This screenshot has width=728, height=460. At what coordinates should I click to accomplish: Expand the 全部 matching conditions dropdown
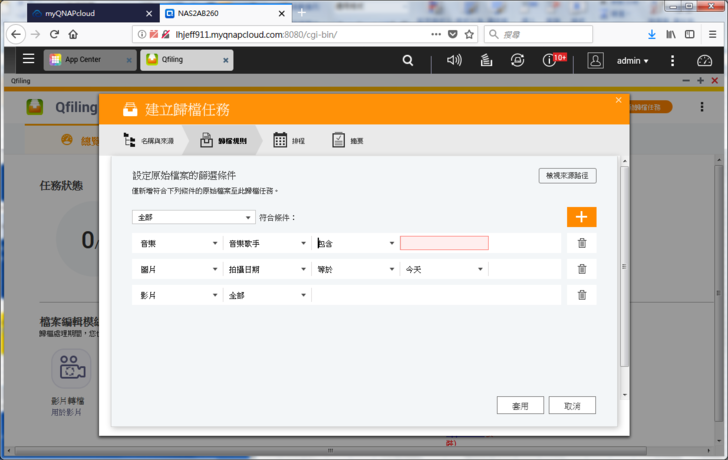(193, 217)
